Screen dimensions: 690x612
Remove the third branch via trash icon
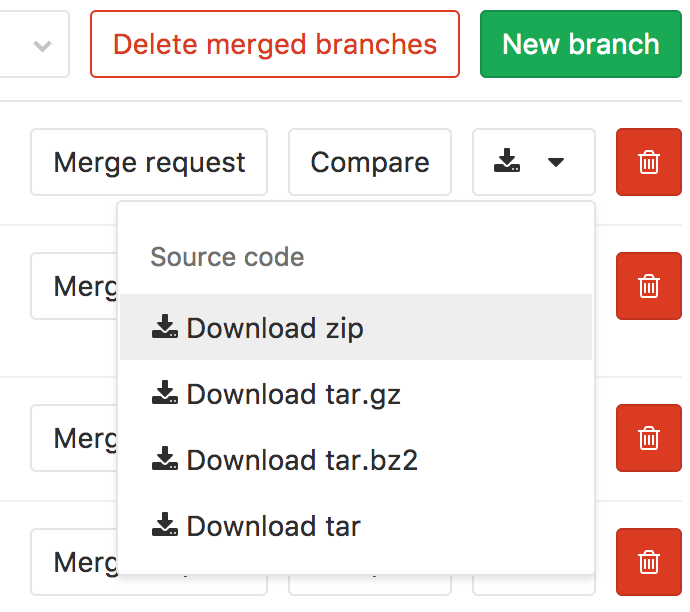pos(649,438)
